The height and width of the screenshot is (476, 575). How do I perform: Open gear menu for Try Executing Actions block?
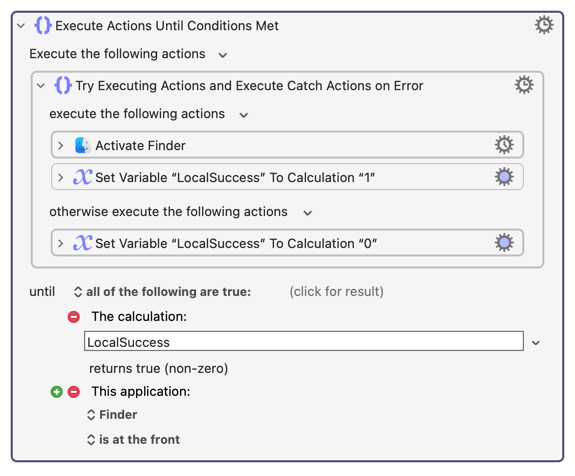(524, 85)
